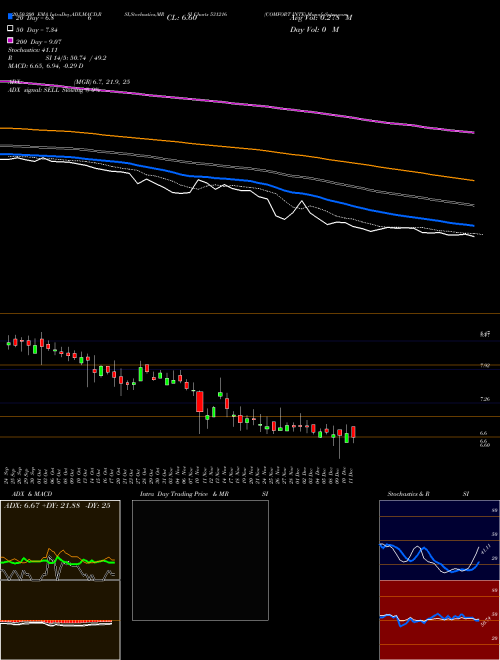Click the ADX chart with green line
500x660 pixels.
(60, 540)
